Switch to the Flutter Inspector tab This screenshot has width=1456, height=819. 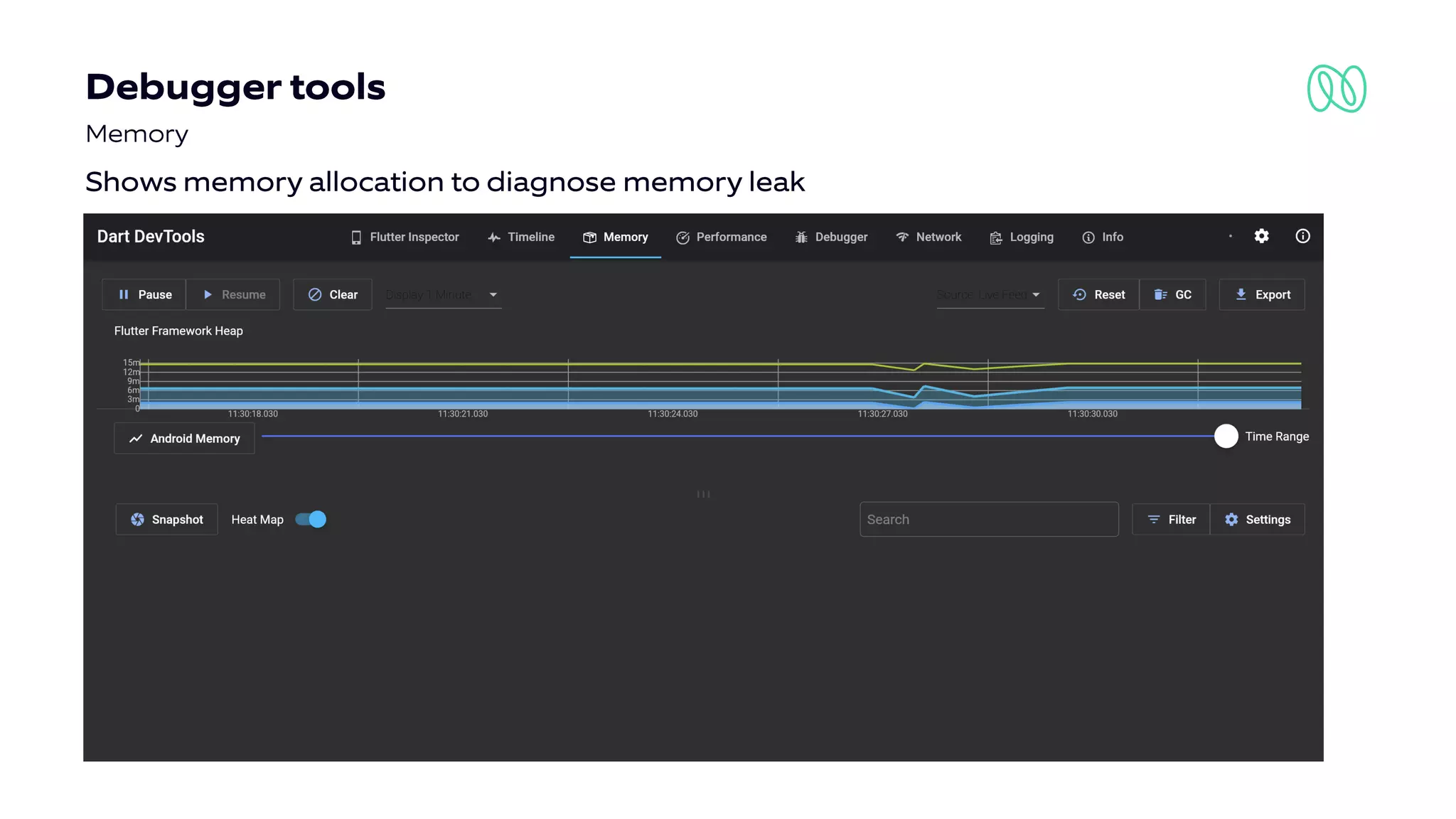coord(405,237)
